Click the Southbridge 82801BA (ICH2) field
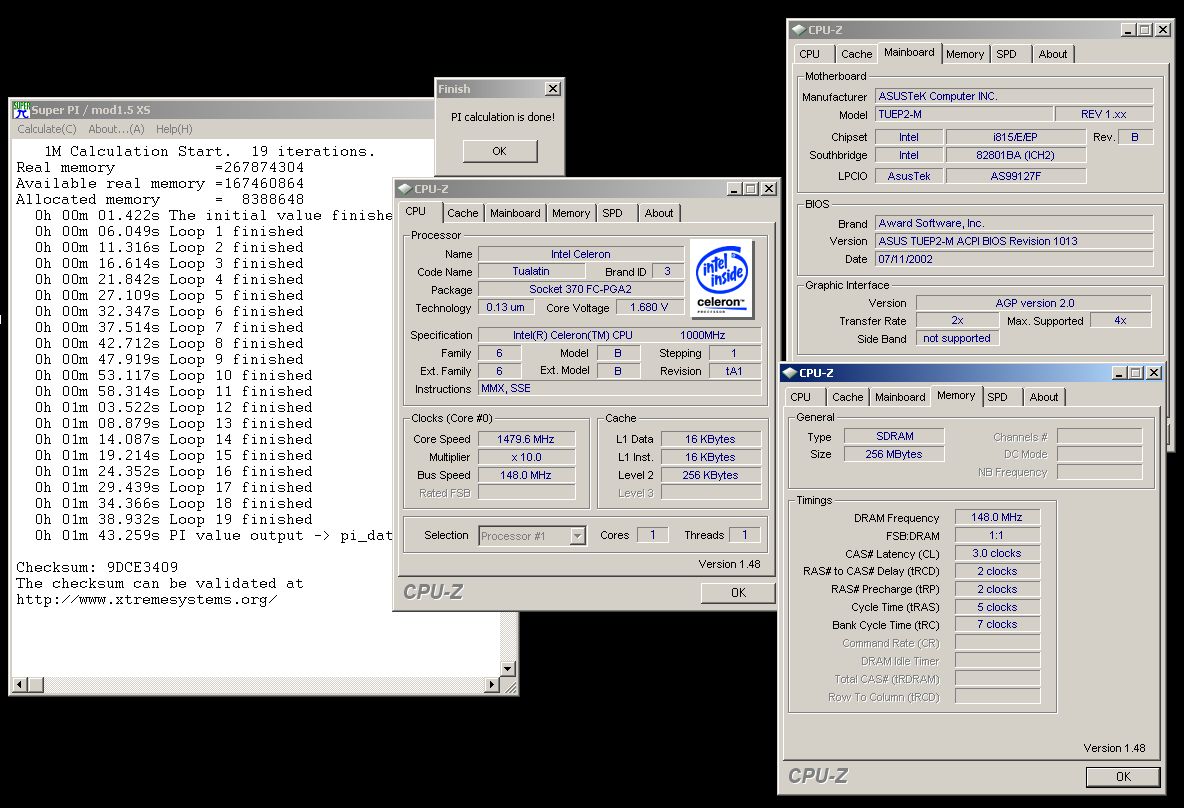1184x808 pixels. point(1016,156)
